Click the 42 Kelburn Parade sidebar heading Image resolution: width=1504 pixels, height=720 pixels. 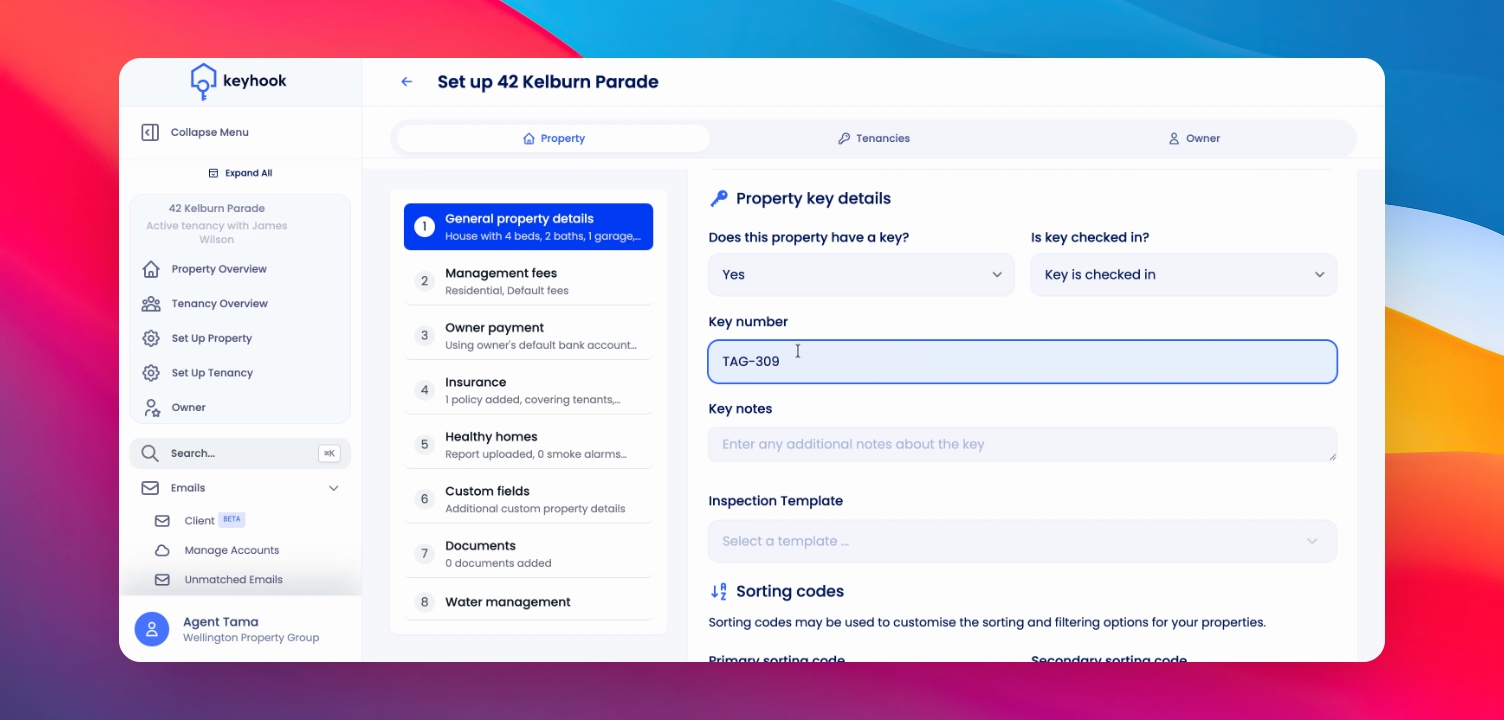click(217, 208)
